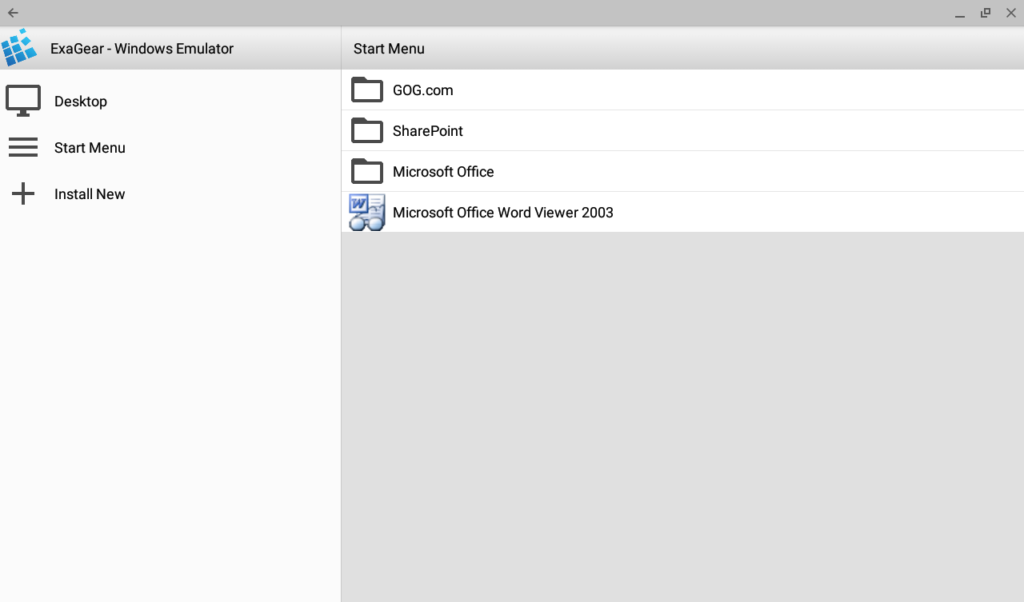Launch Microsoft Office Word Viewer 2003
The image size is (1024, 602).
pos(503,212)
